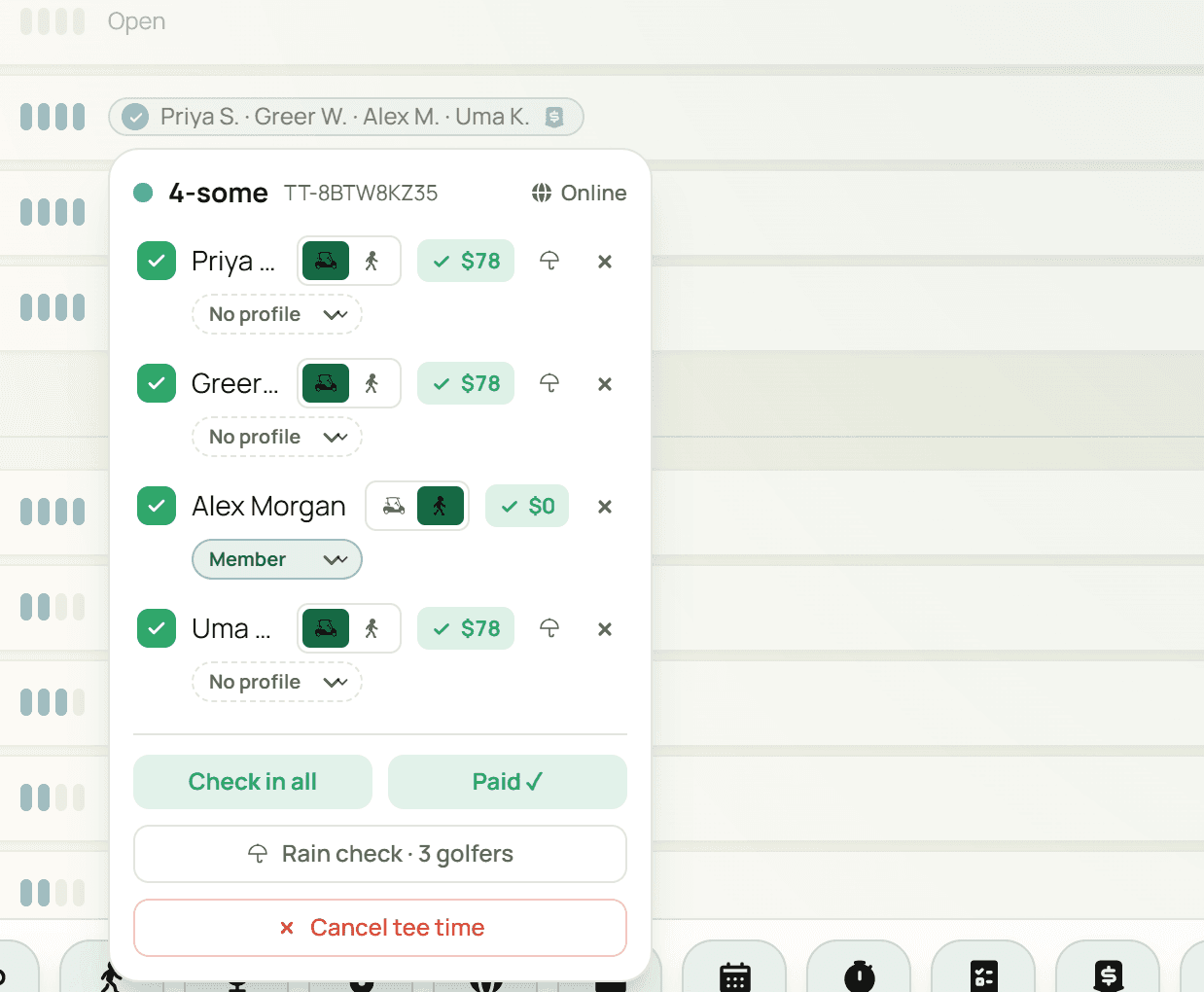Screen dimensions: 1204x992
Task: Click the Check in all button
Action: click(x=253, y=782)
